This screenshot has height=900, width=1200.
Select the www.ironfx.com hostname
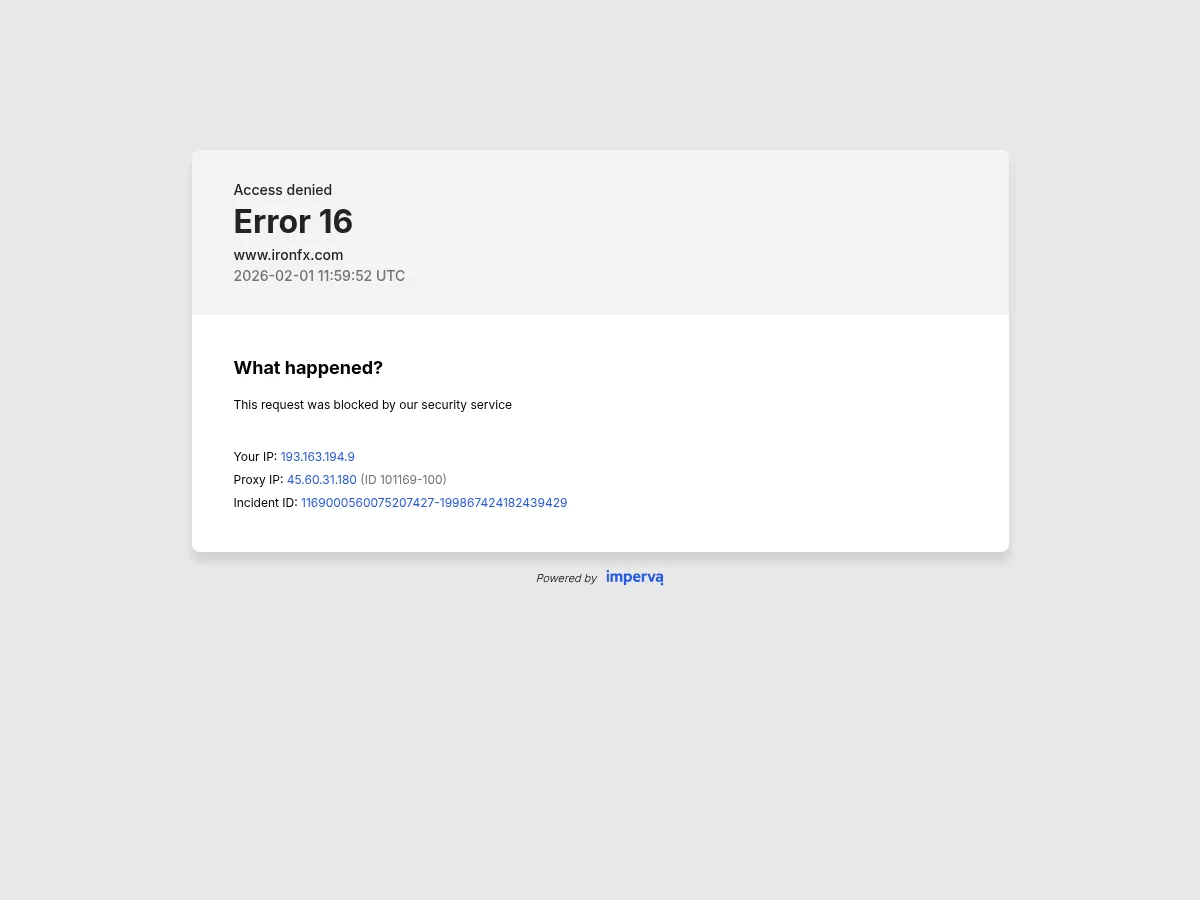288,255
